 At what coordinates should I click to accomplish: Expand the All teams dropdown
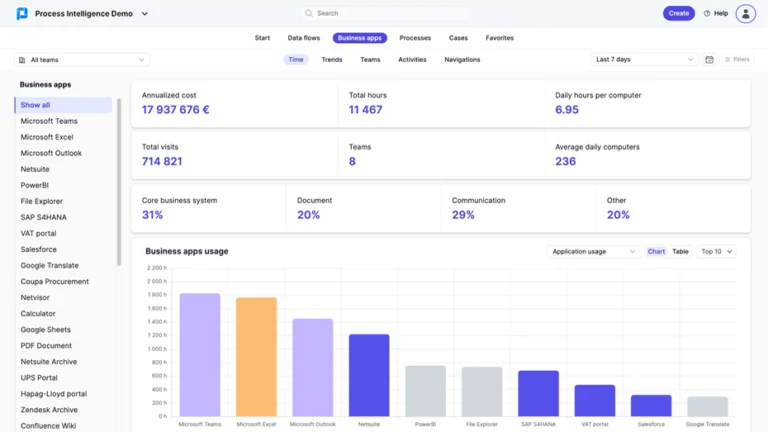[82, 60]
